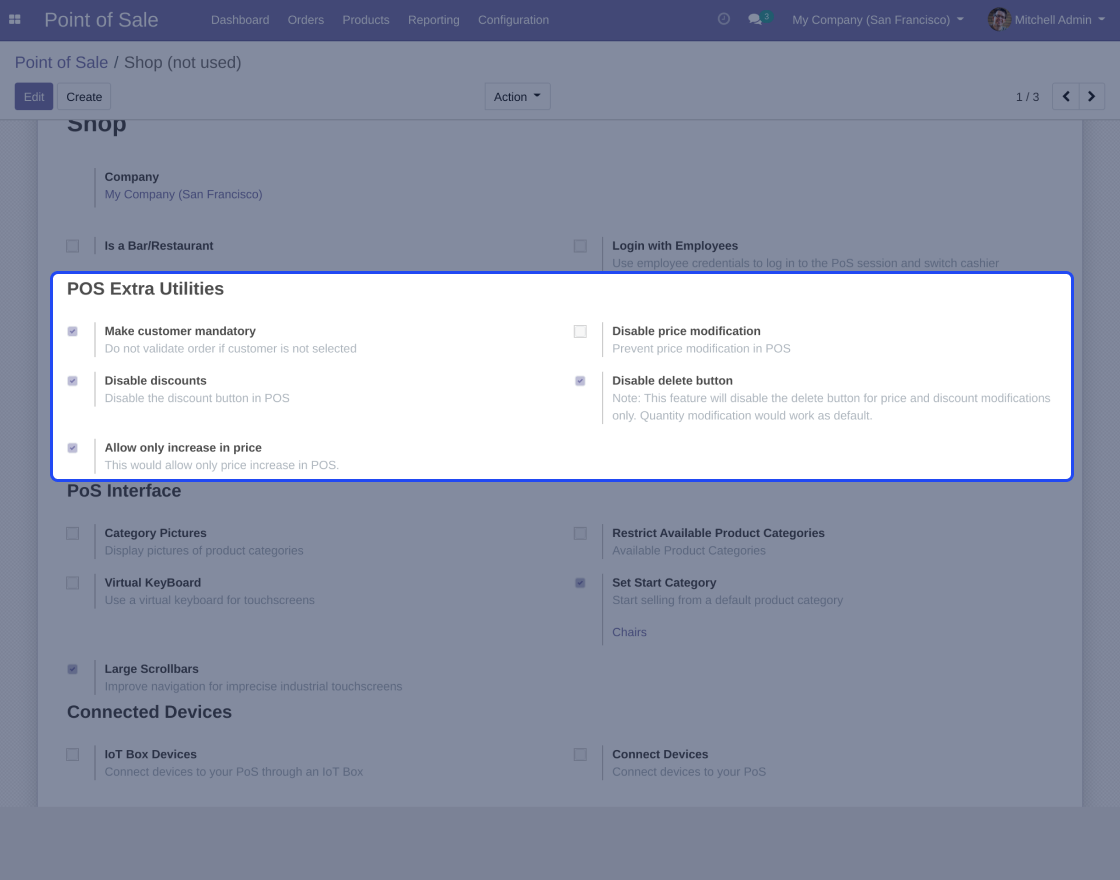This screenshot has width=1120, height=880.
Task: Toggle Category Pictures checkbox
Action: pyautogui.click(x=73, y=534)
